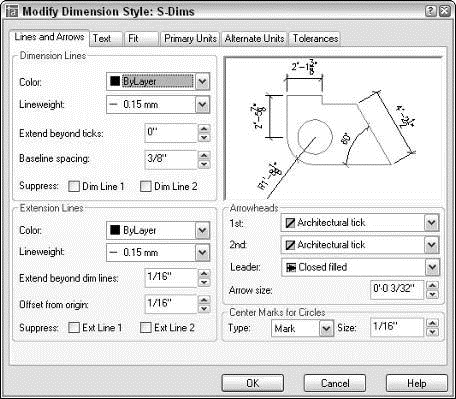Enable Suppress Dim Line 1 checkbox

(74, 186)
